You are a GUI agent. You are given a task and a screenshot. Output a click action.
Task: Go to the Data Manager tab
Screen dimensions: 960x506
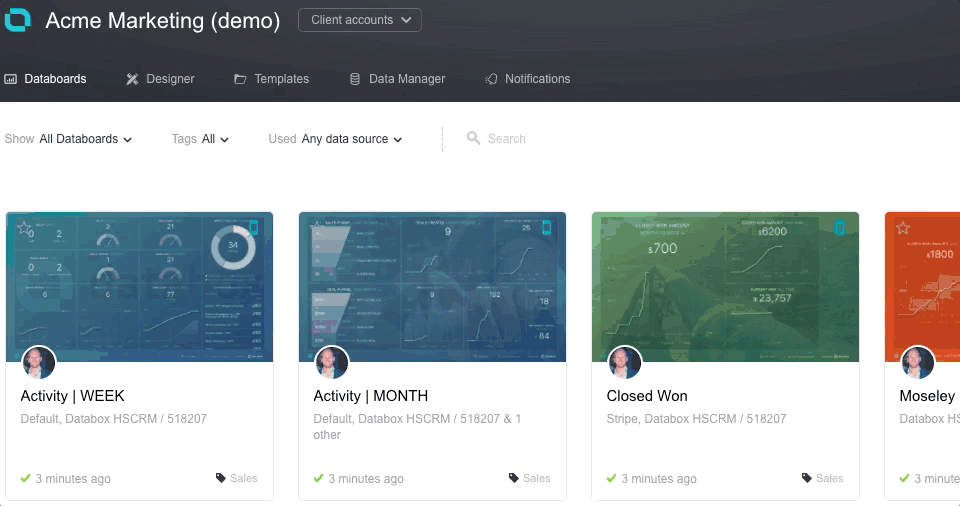click(397, 79)
